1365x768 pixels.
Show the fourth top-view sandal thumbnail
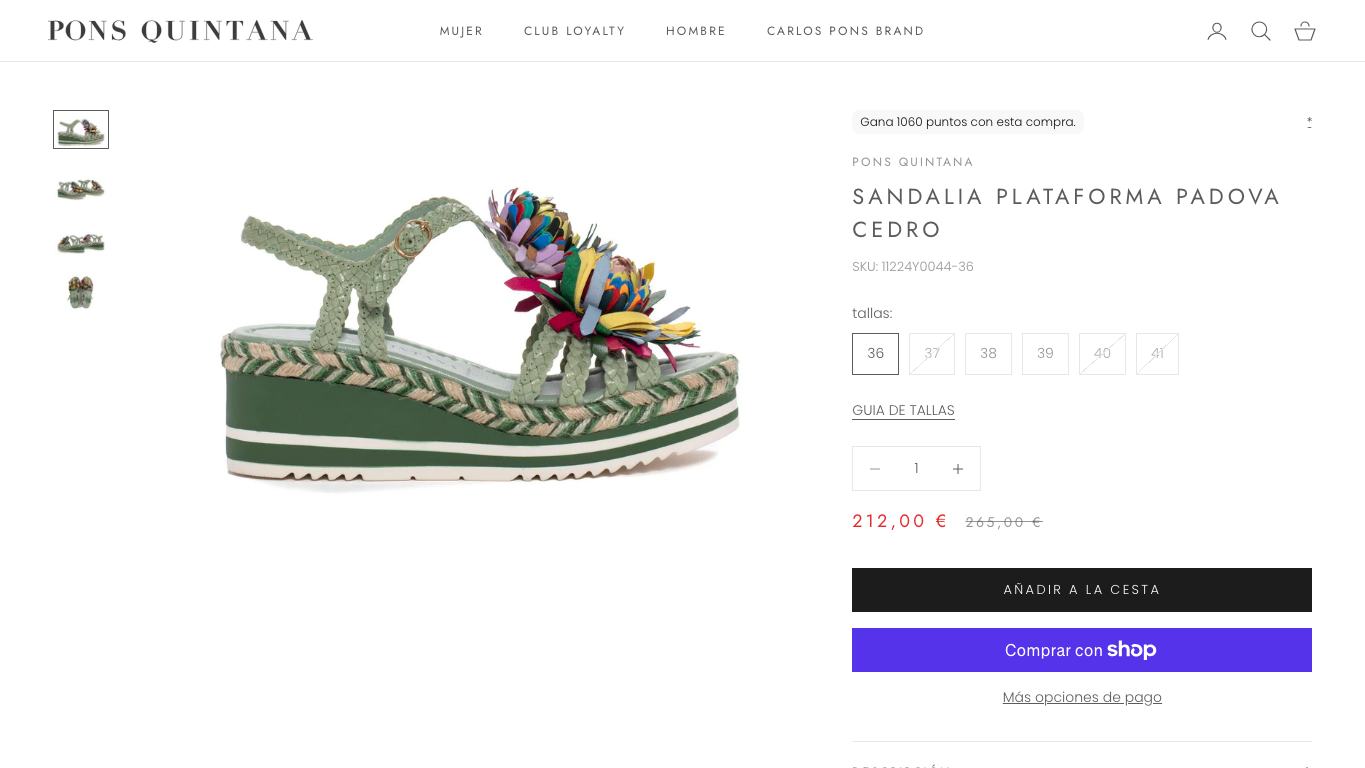point(81,292)
